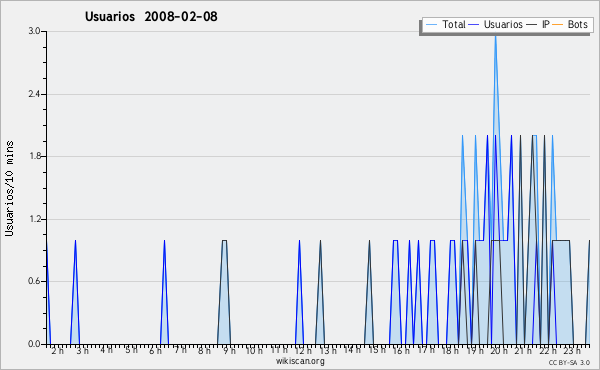
Task: Click the '3 h' x-axis label
Action: pos(82,351)
